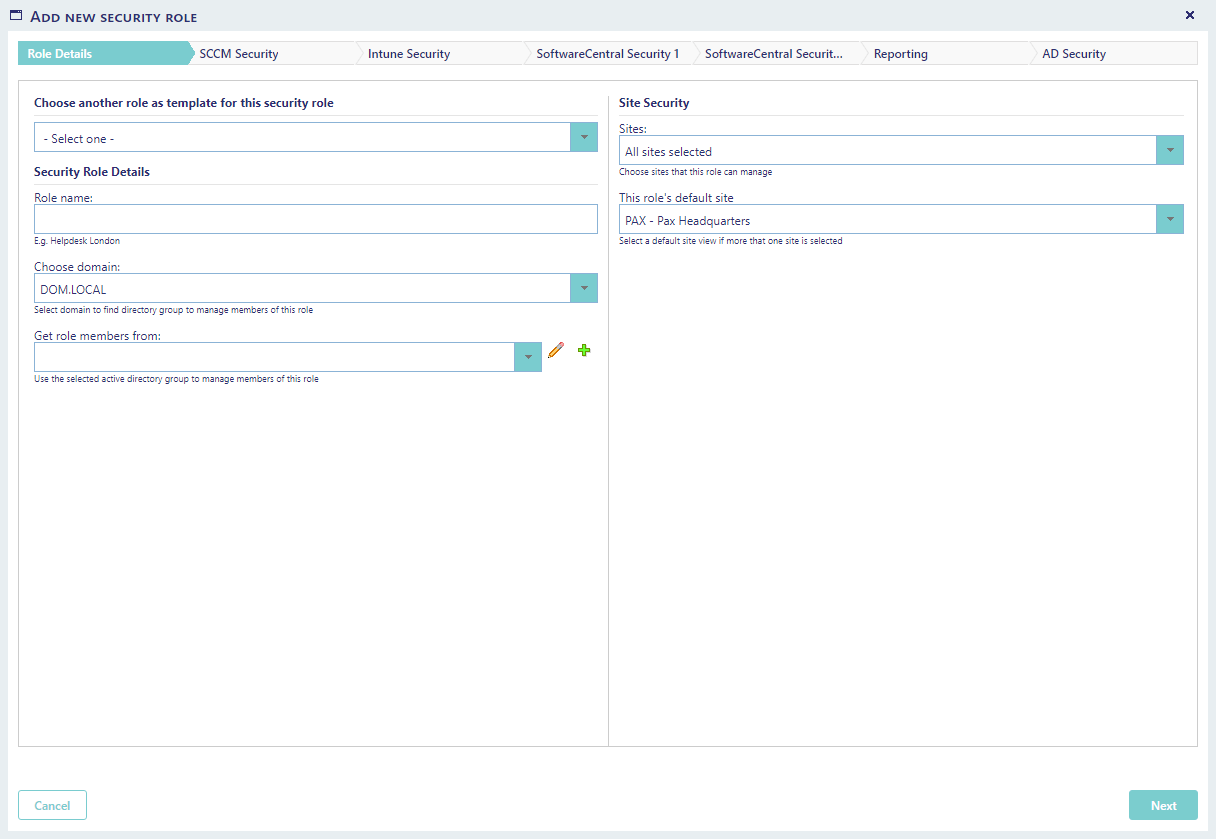The image size is (1216, 839).
Task: Click the window icon beside the dialog title
Action: 16,16
